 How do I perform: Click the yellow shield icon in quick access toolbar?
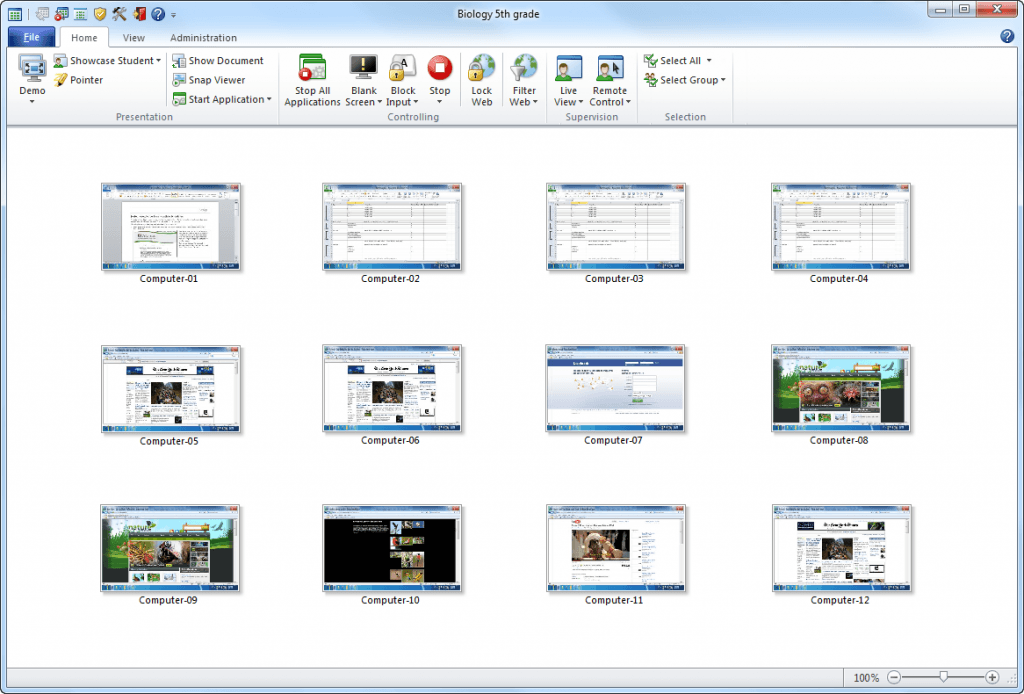100,14
